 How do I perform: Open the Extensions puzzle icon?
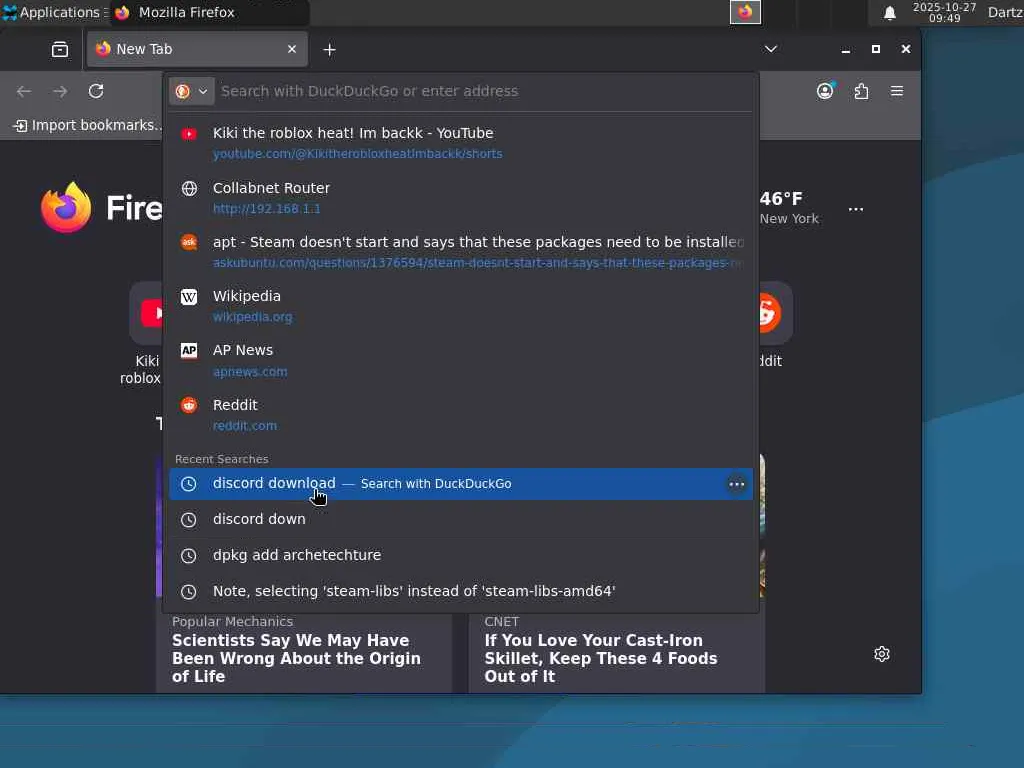coord(861,91)
